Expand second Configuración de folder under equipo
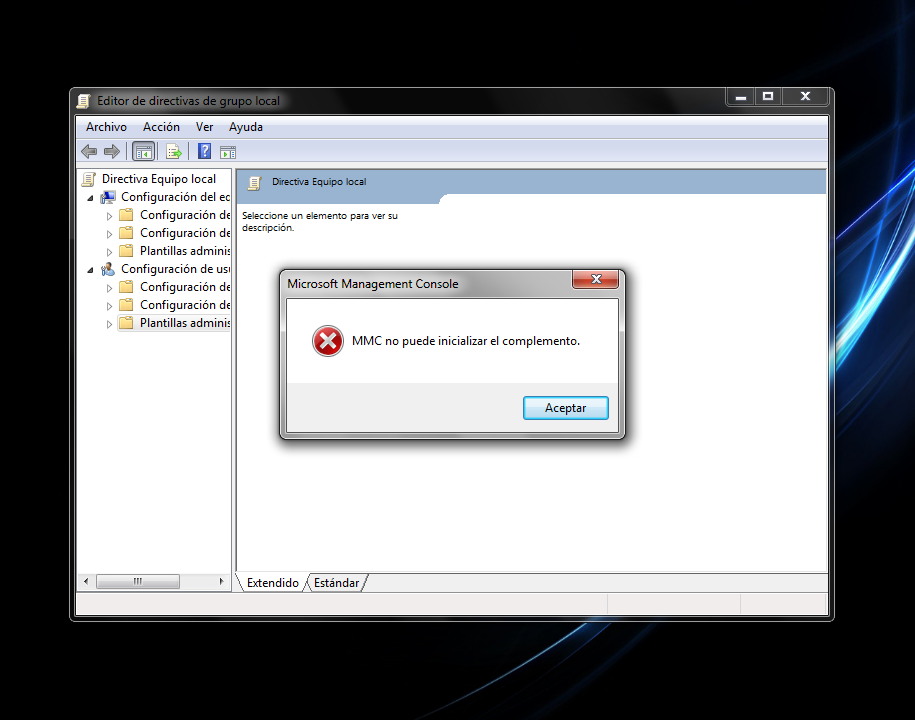 point(109,234)
